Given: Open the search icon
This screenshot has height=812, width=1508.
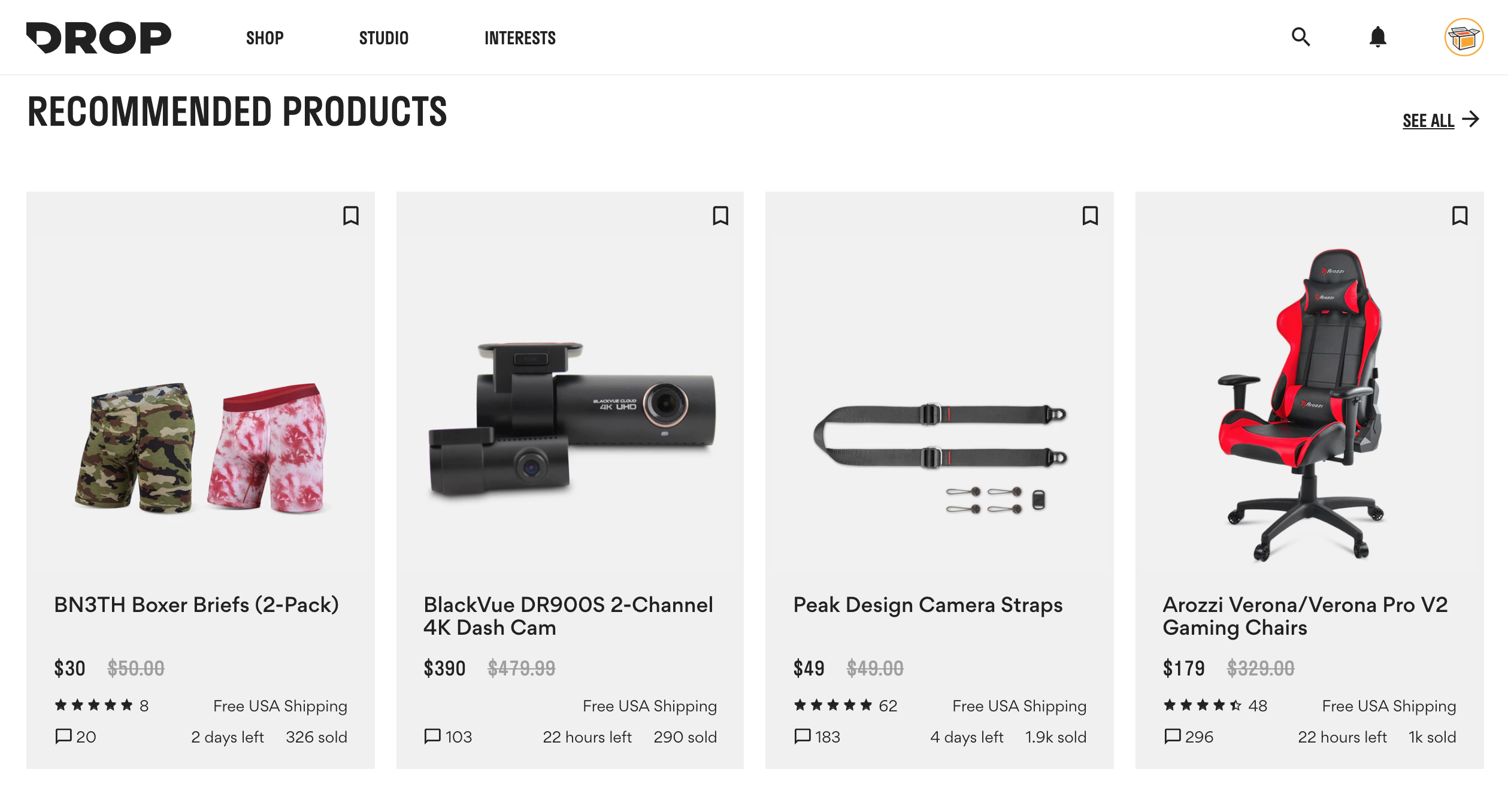Looking at the screenshot, I should click(1300, 37).
